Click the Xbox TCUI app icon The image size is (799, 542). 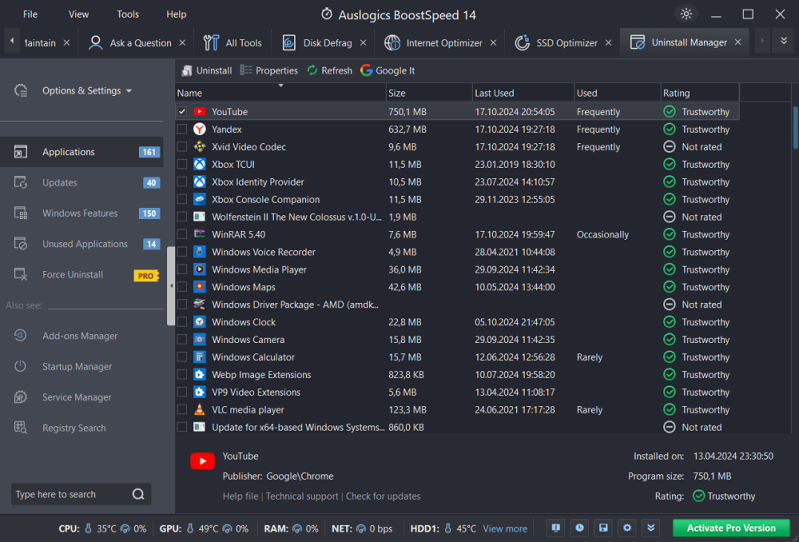199,165
